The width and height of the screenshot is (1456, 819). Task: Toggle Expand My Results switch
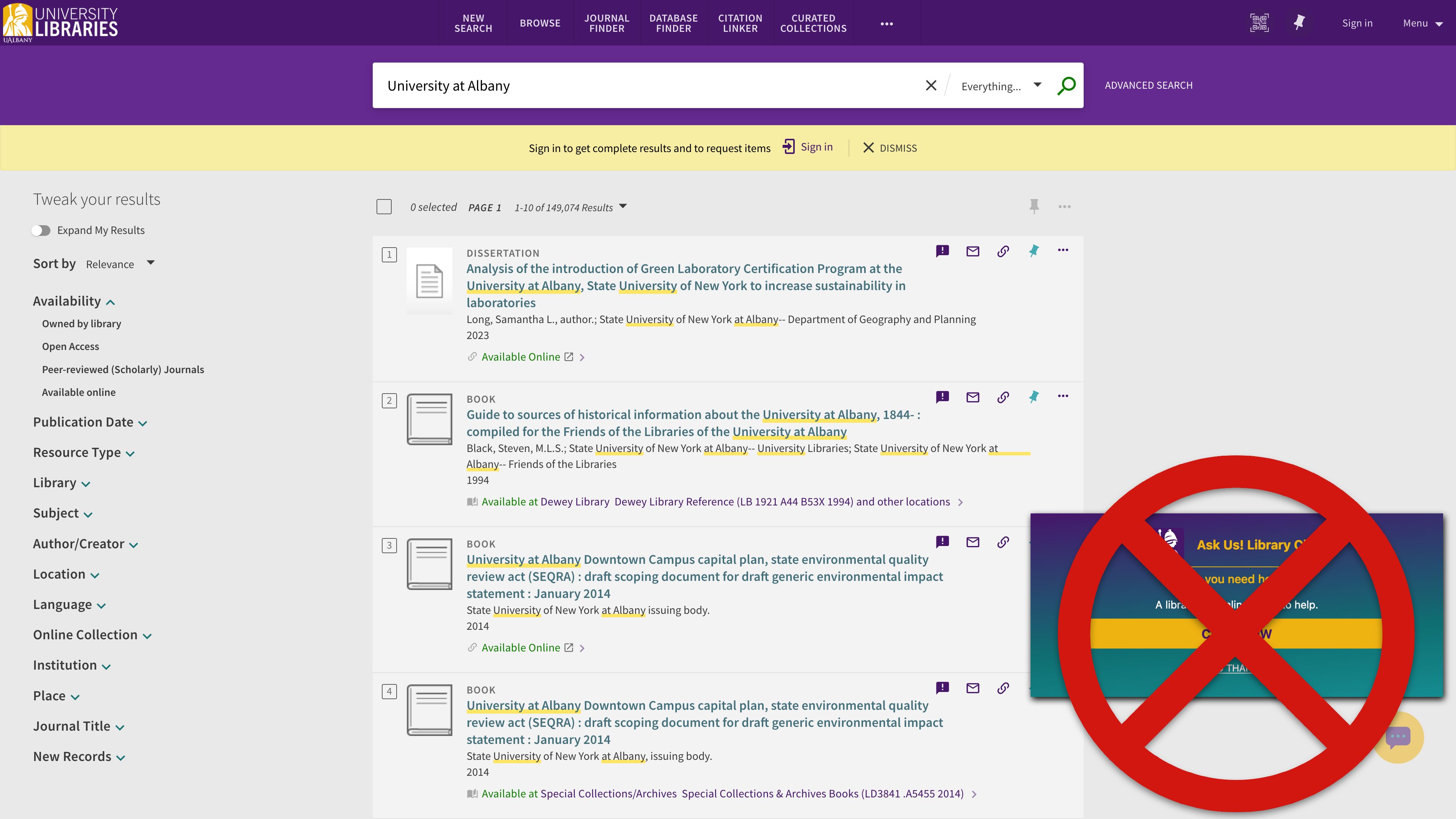[x=41, y=230]
